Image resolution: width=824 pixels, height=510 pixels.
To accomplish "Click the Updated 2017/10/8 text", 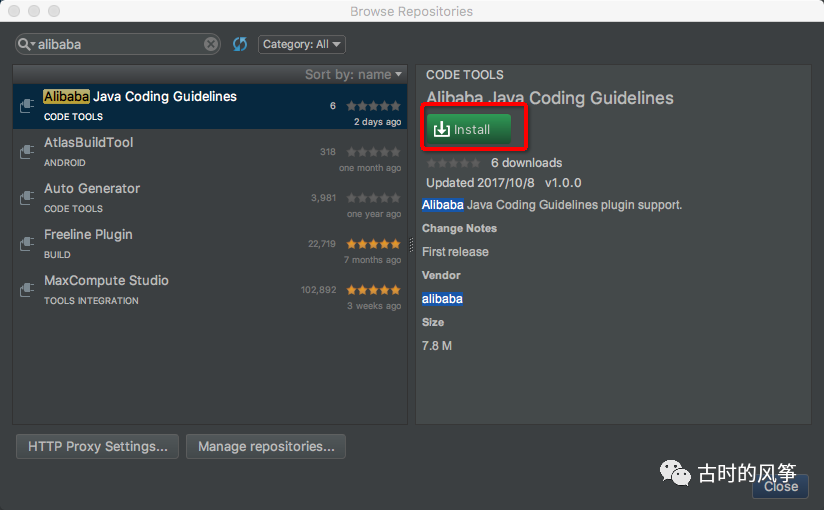I will (480, 183).
